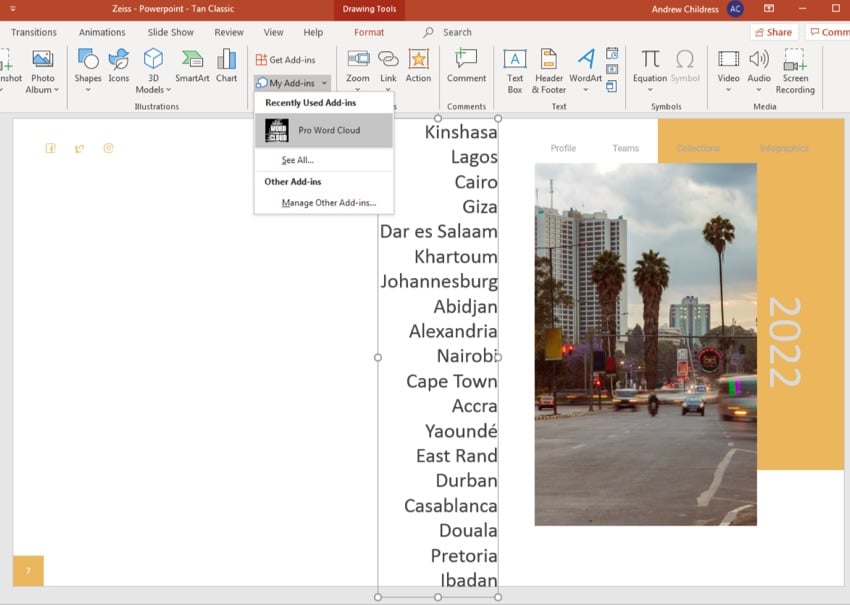Image resolution: width=850 pixels, height=605 pixels.
Task: Expand the 3D Models dropdown
Action: [153, 90]
